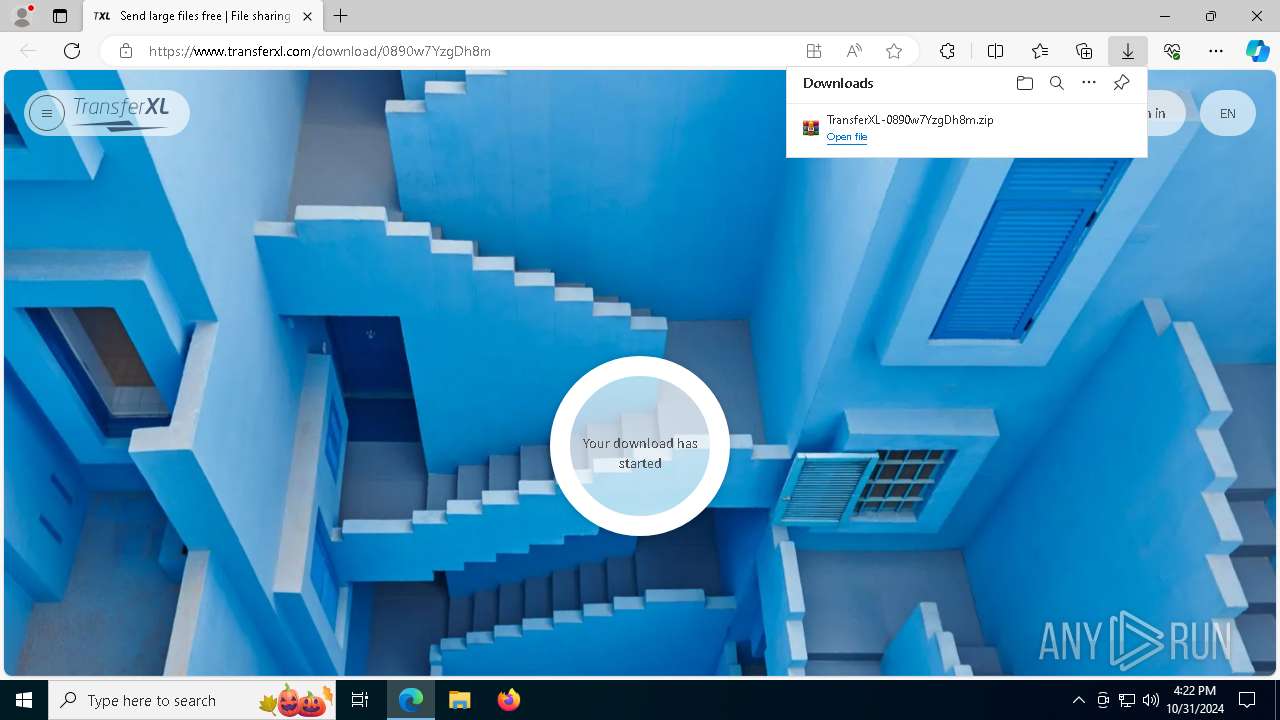
Task: Open a new tab
Action: [341, 16]
